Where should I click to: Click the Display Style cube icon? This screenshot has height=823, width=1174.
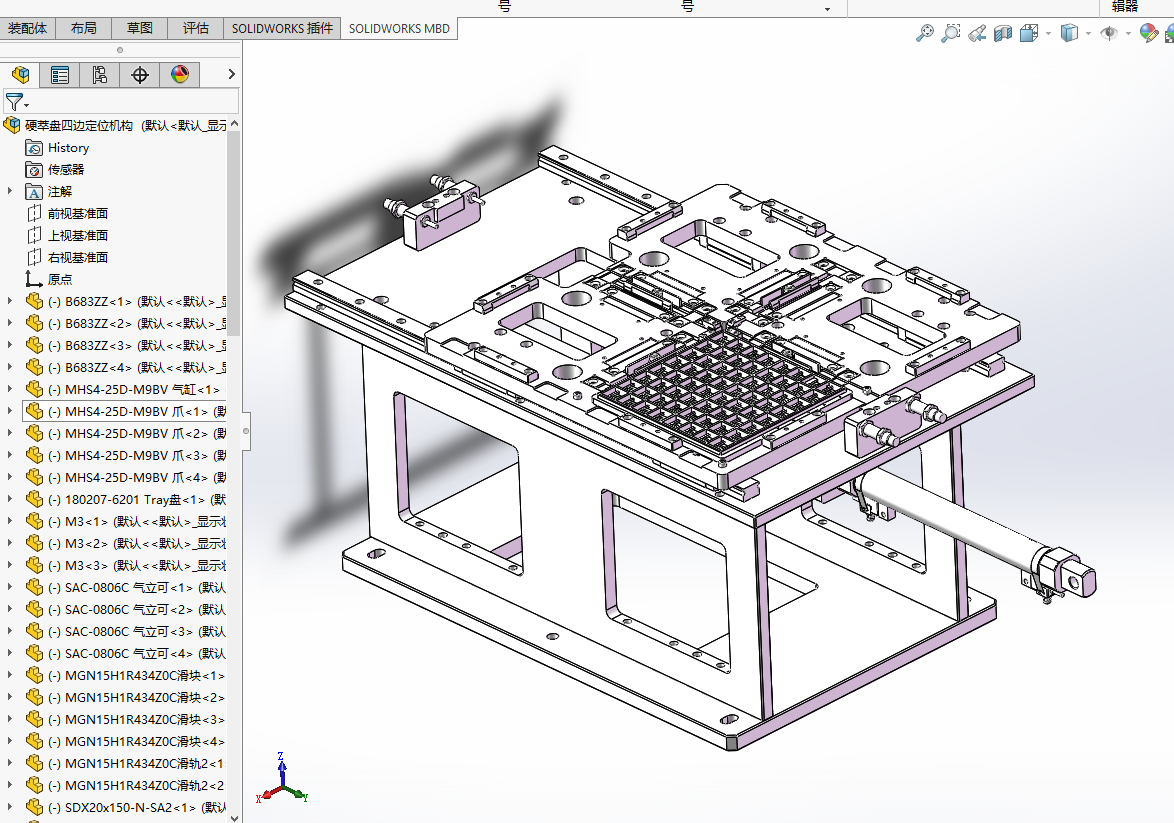click(x=1069, y=33)
